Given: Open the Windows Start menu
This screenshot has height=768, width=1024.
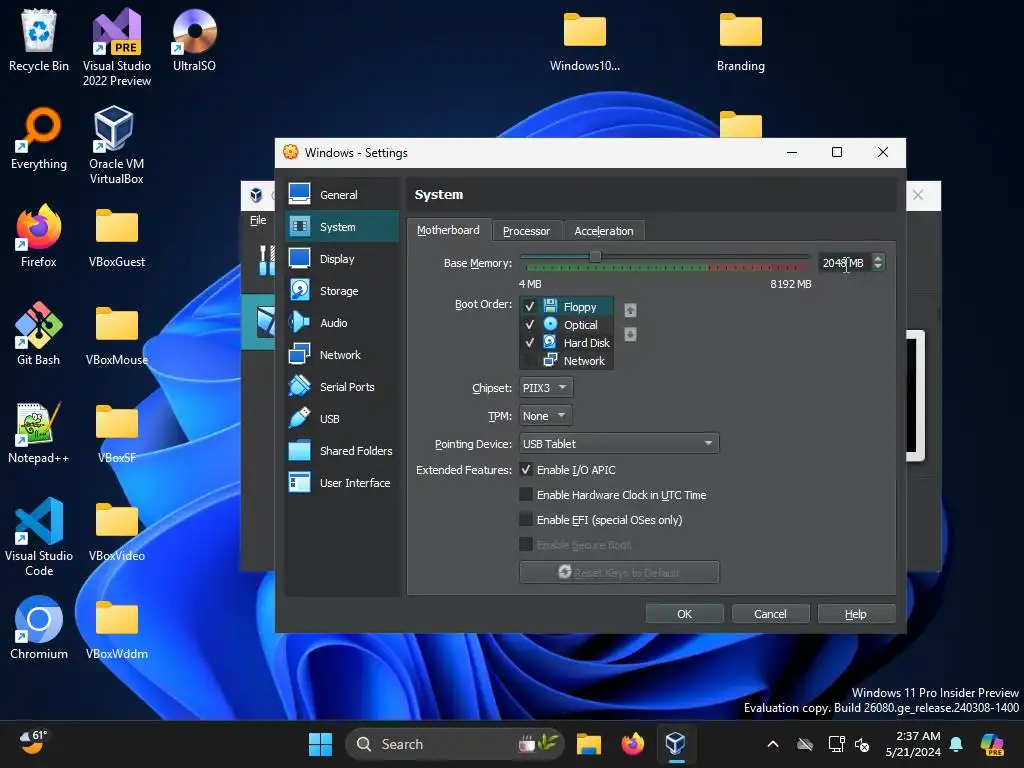Looking at the screenshot, I should (x=320, y=744).
